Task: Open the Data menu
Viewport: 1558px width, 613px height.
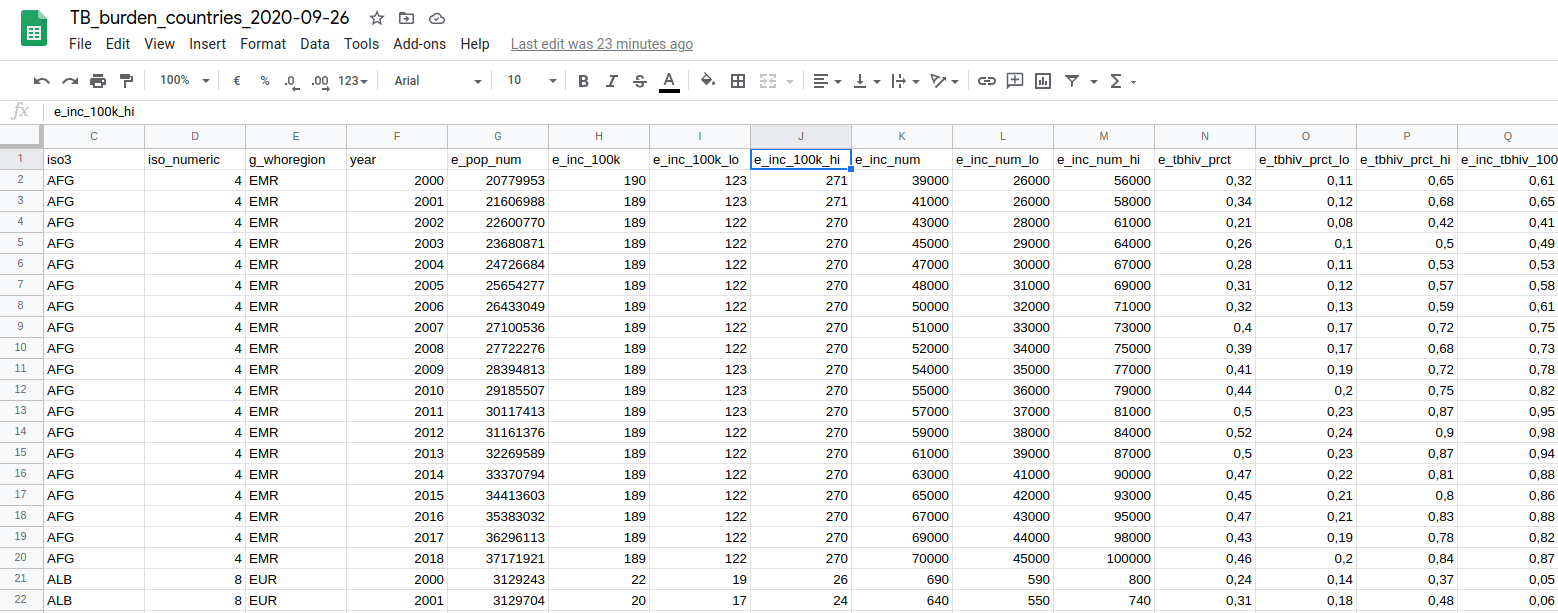Action: [315, 44]
